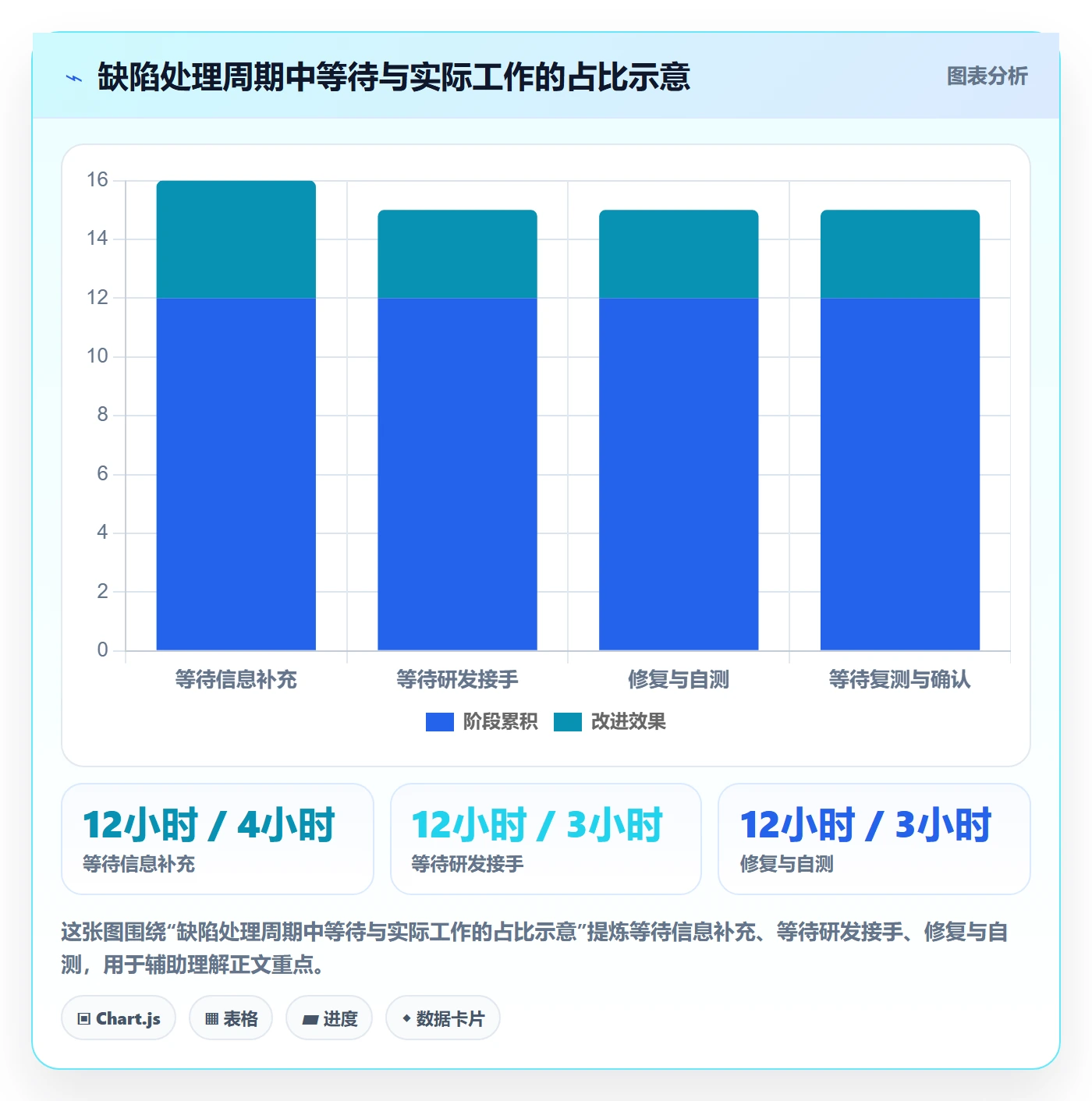Click the blue bar for 等待研发接手
The height and width of the screenshot is (1101, 1092).
pyautogui.click(x=458, y=474)
